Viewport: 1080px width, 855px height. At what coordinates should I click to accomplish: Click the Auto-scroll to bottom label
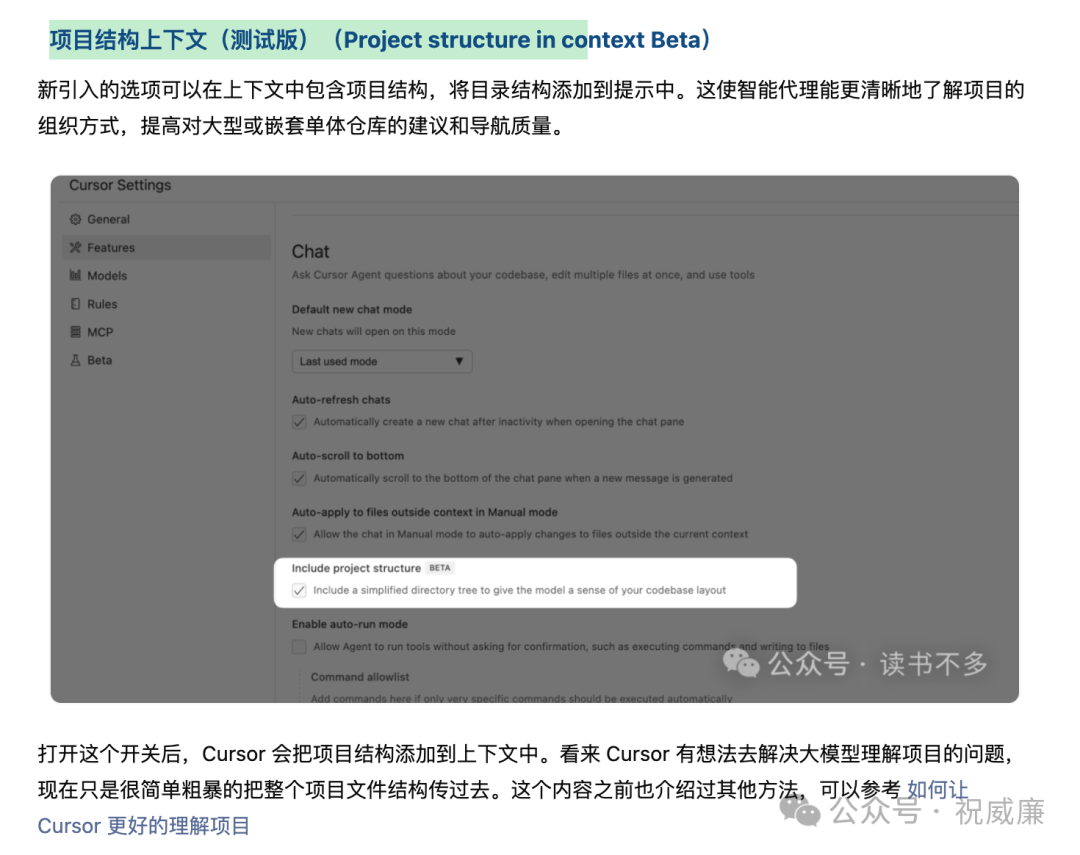click(347, 455)
